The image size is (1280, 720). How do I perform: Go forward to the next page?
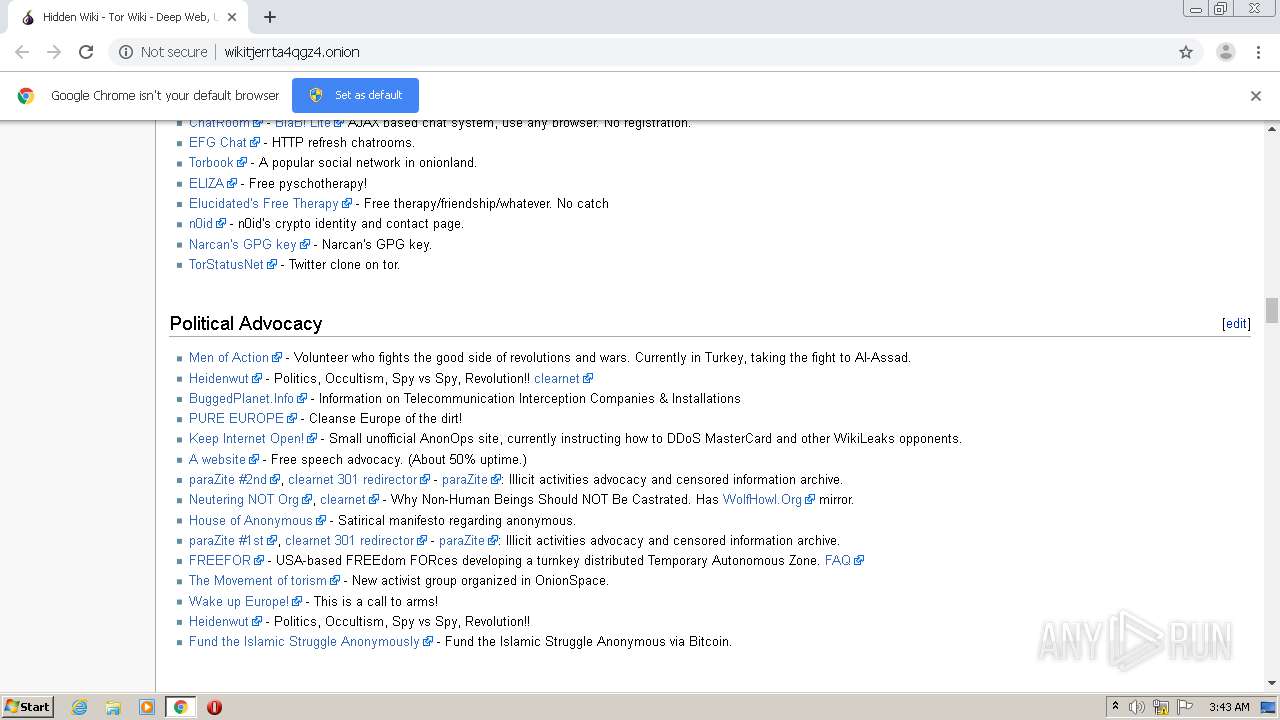[x=54, y=52]
